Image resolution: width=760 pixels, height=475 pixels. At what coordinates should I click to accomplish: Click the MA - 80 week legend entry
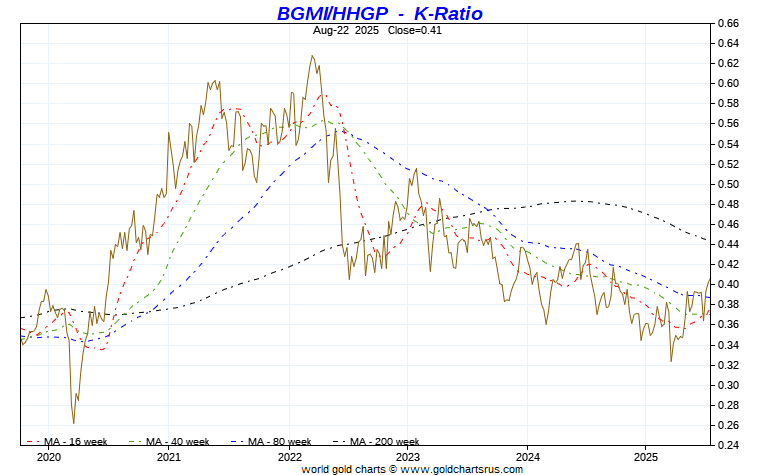[x=271, y=442]
